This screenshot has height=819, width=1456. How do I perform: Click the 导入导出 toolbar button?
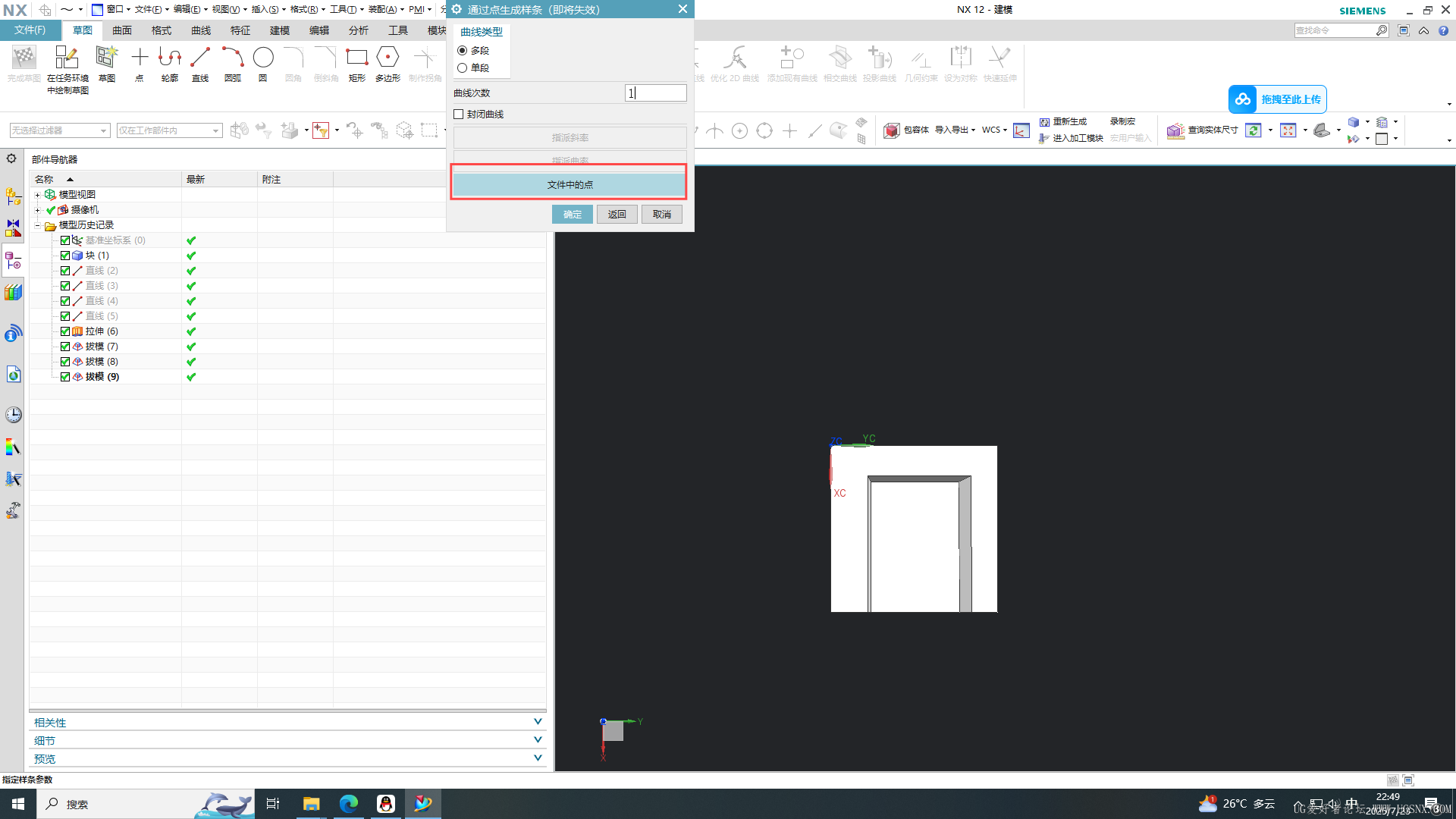point(955,130)
